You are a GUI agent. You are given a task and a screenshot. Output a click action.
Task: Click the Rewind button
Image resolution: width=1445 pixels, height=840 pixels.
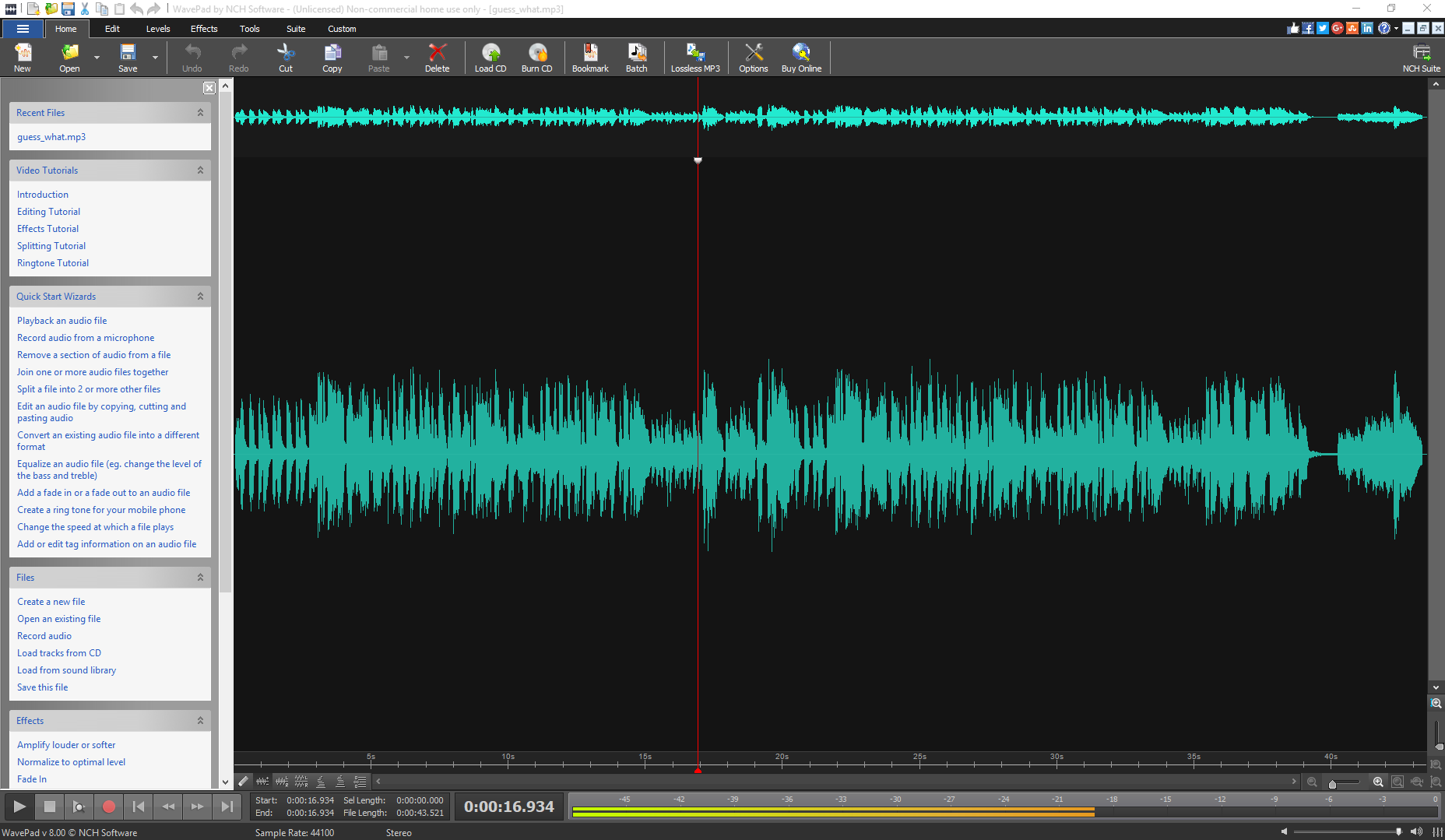[x=168, y=807]
